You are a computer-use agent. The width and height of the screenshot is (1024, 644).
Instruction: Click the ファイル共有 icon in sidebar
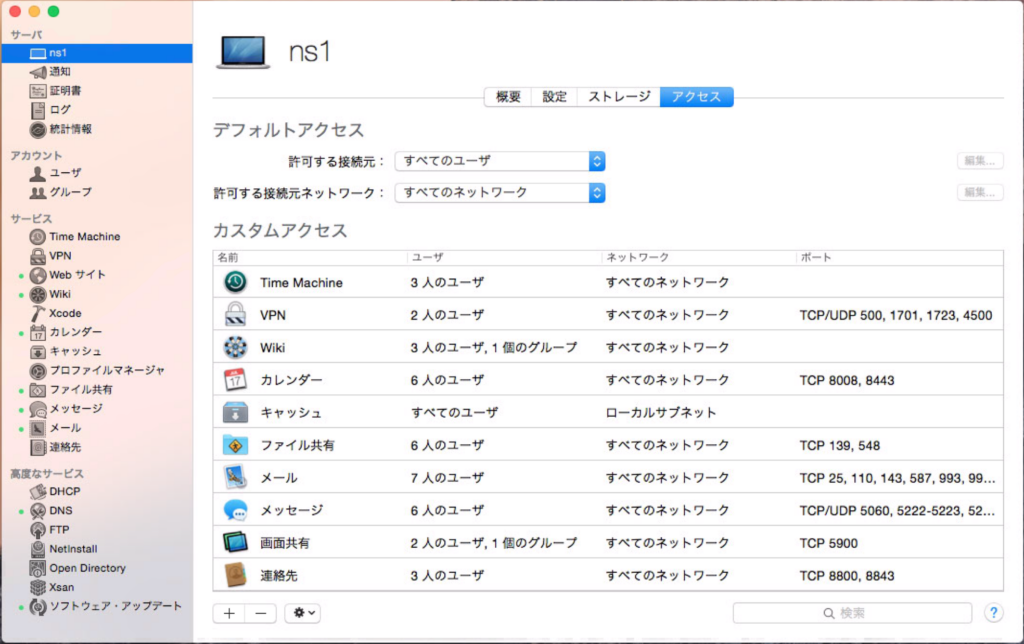click(38, 390)
